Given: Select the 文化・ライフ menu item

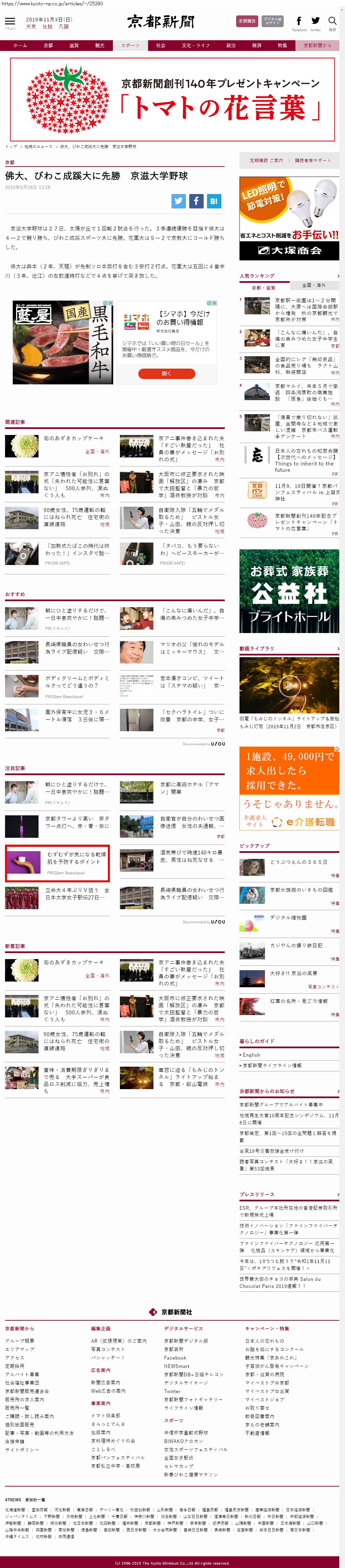Looking at the screenshot, I should 195,46.
